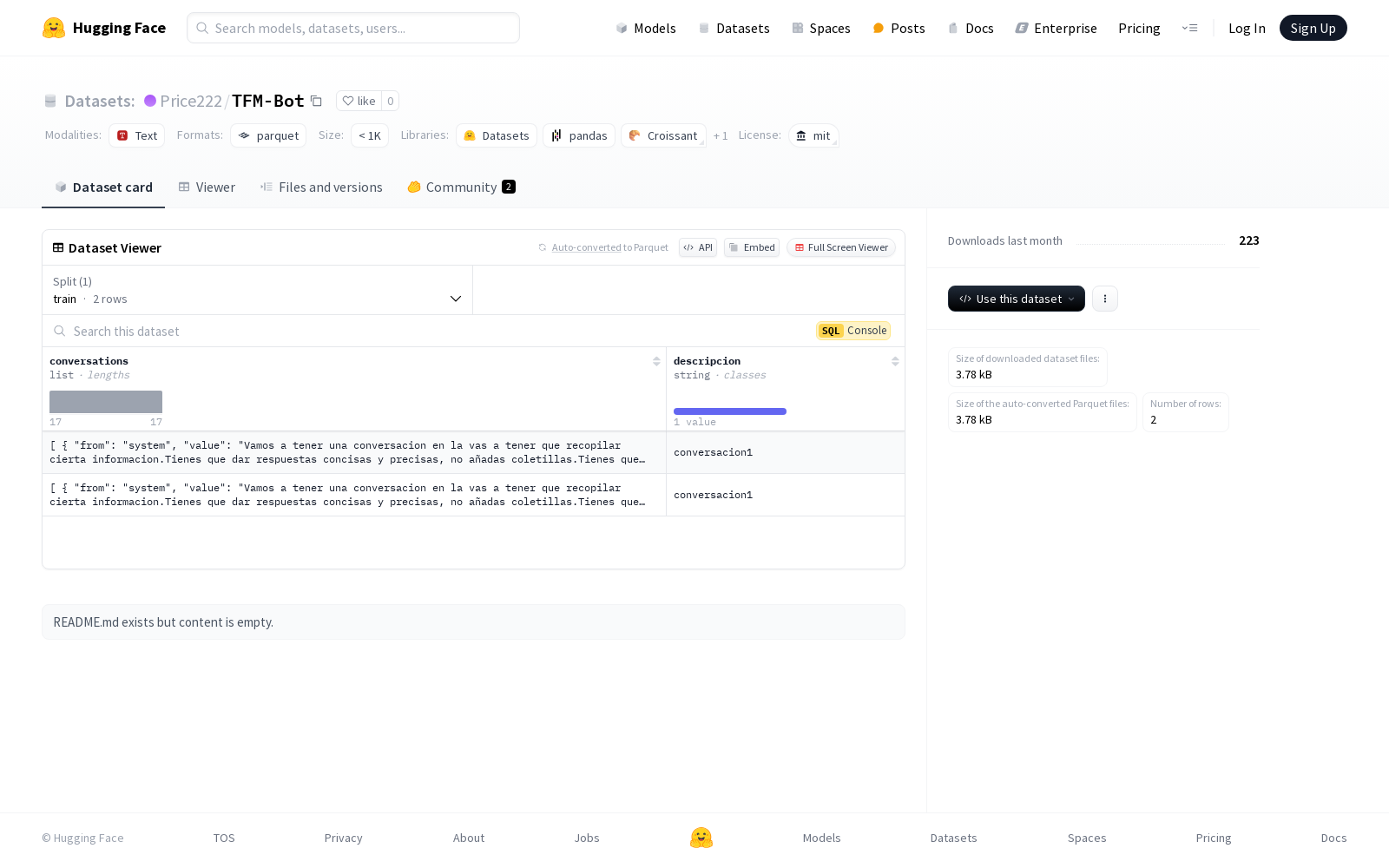Click the Sign Up button
Viewport: 1389px width, 868px height.
[1313, 28]
